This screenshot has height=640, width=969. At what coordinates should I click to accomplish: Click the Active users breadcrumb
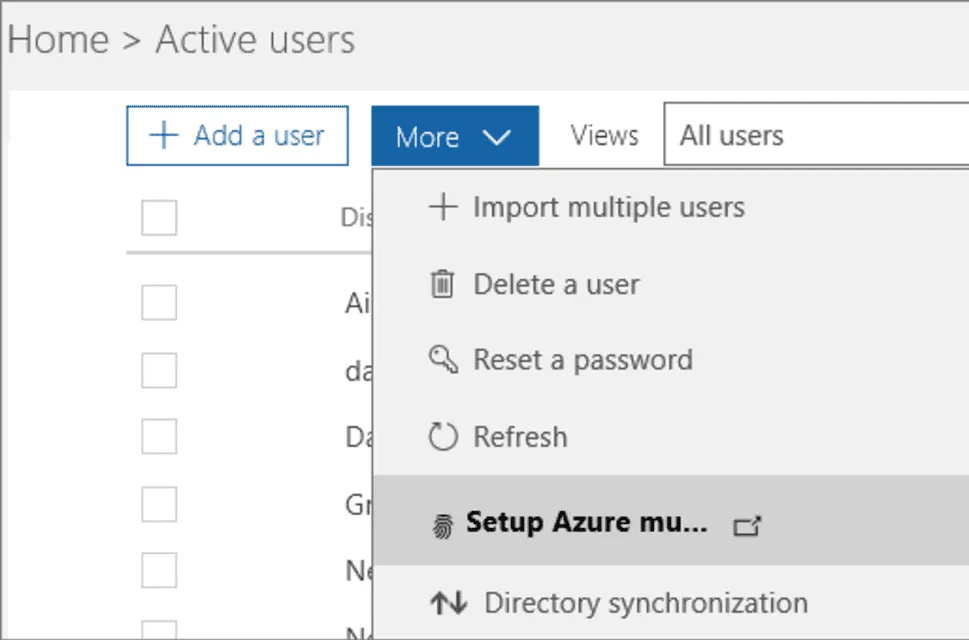tap(255, 41)
